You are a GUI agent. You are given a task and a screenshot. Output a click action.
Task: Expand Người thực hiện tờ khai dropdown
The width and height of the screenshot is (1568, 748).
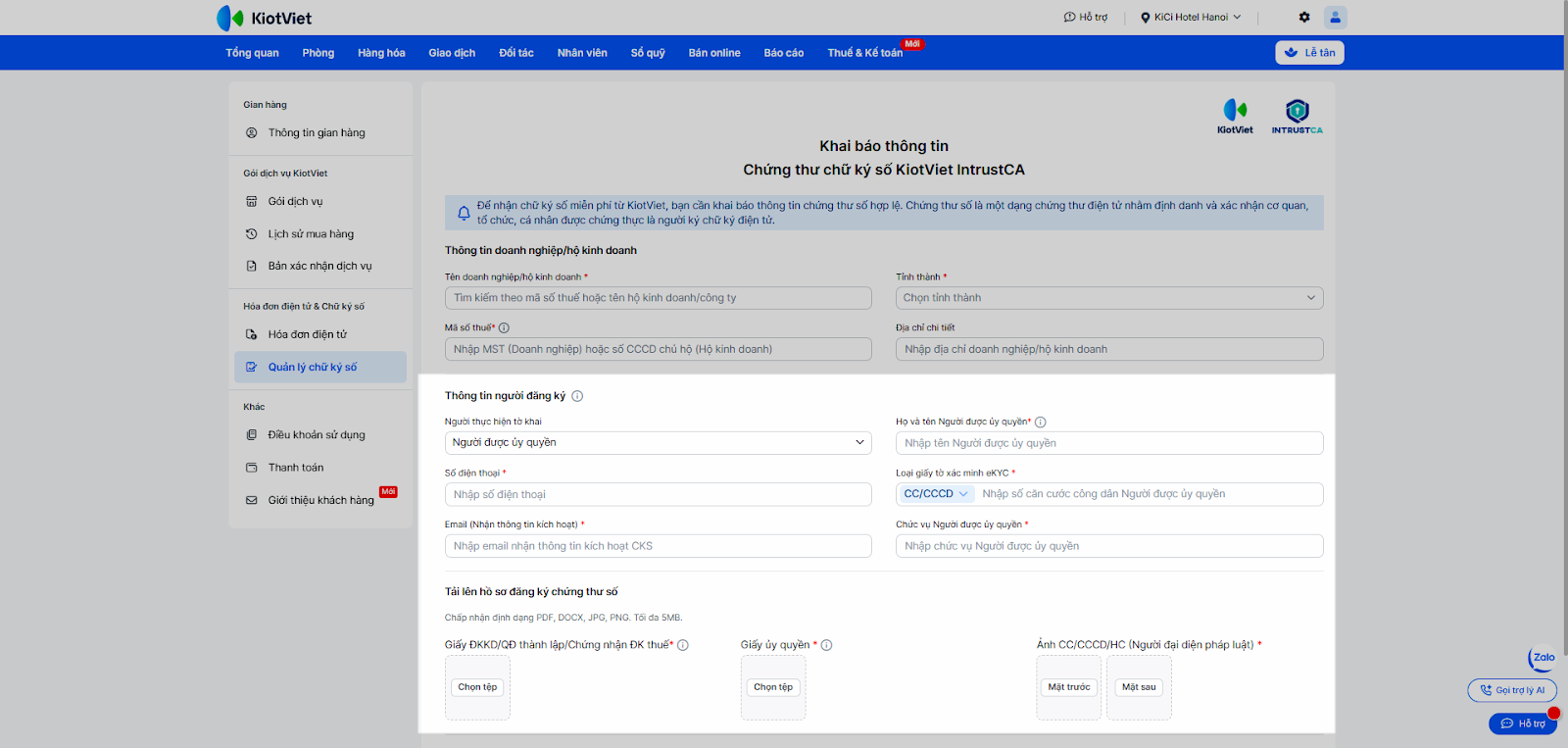(658, 442)
